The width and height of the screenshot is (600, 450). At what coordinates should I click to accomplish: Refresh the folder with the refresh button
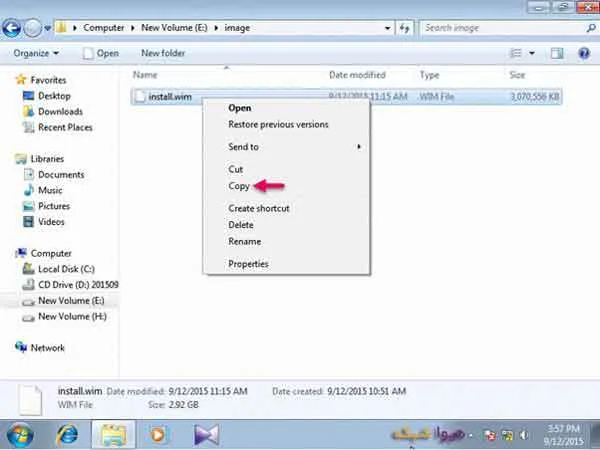(404, 28)
